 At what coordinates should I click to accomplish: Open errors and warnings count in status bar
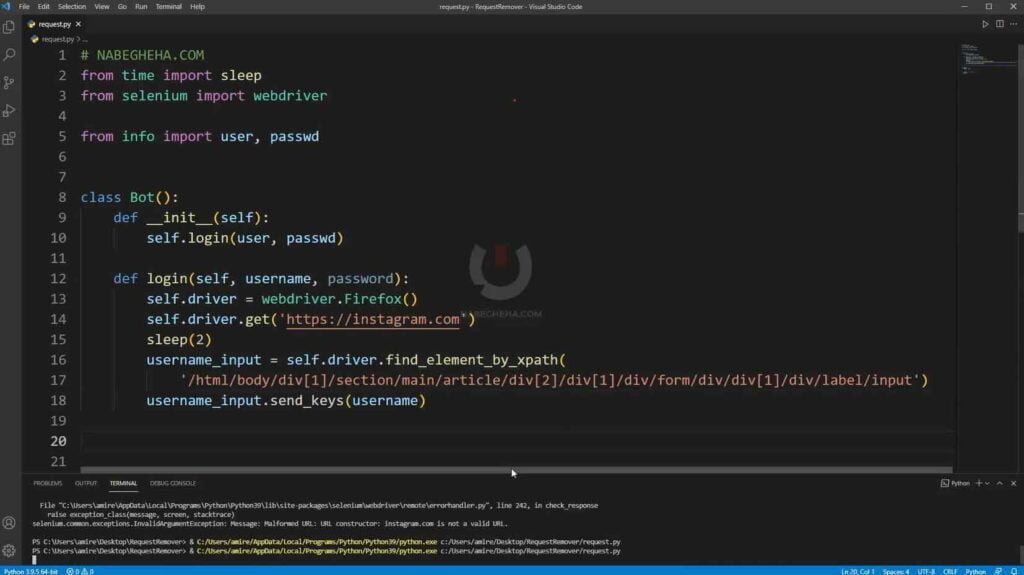(x=80, y=571)
